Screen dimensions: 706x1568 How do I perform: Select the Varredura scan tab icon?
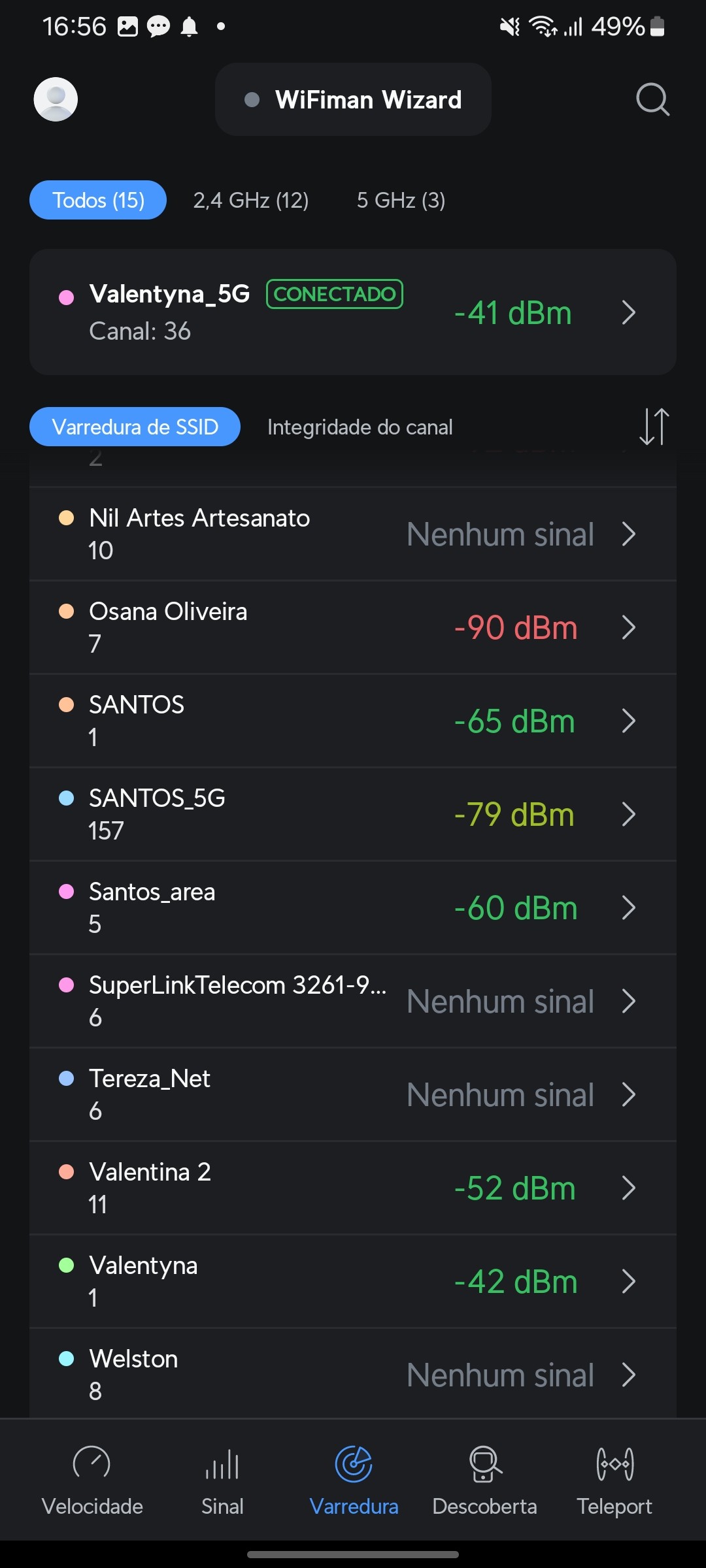[354, 1465]
